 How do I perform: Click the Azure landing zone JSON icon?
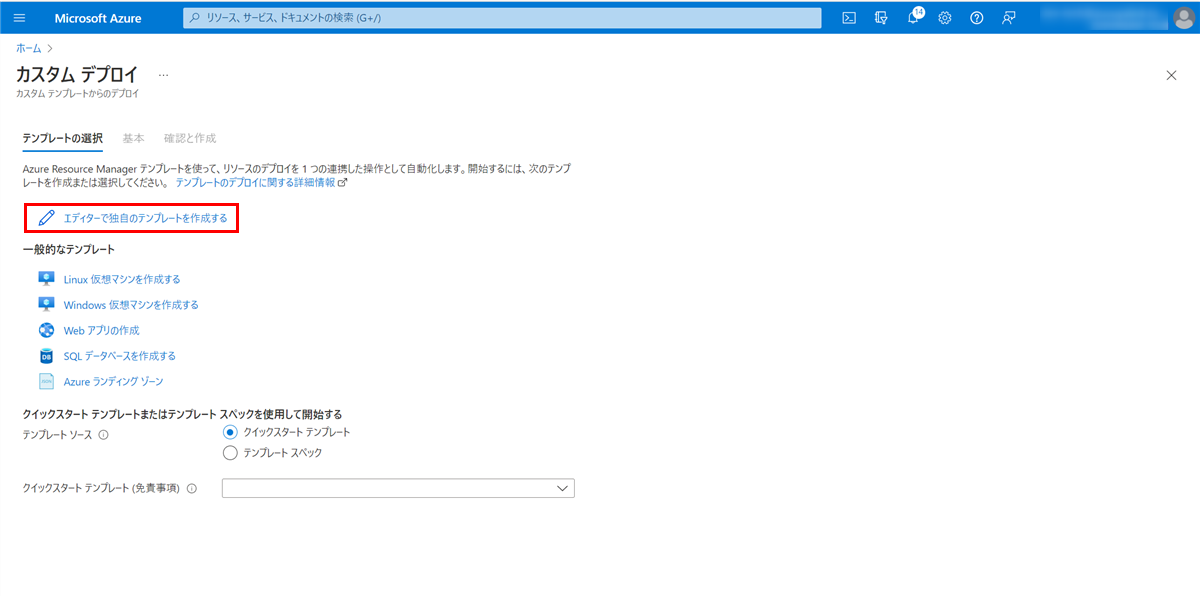pos(46,381)
